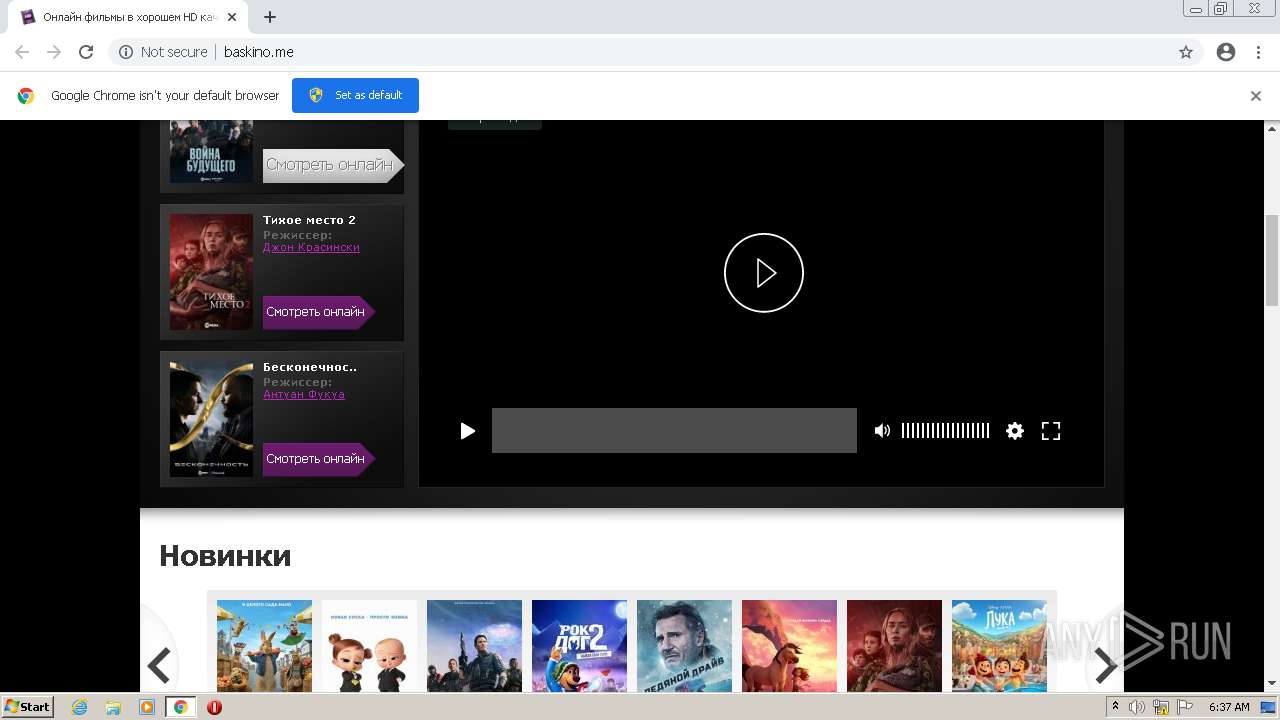Dismiss the default browser notification bar

pyautogui.click(x=1256, y=96)
